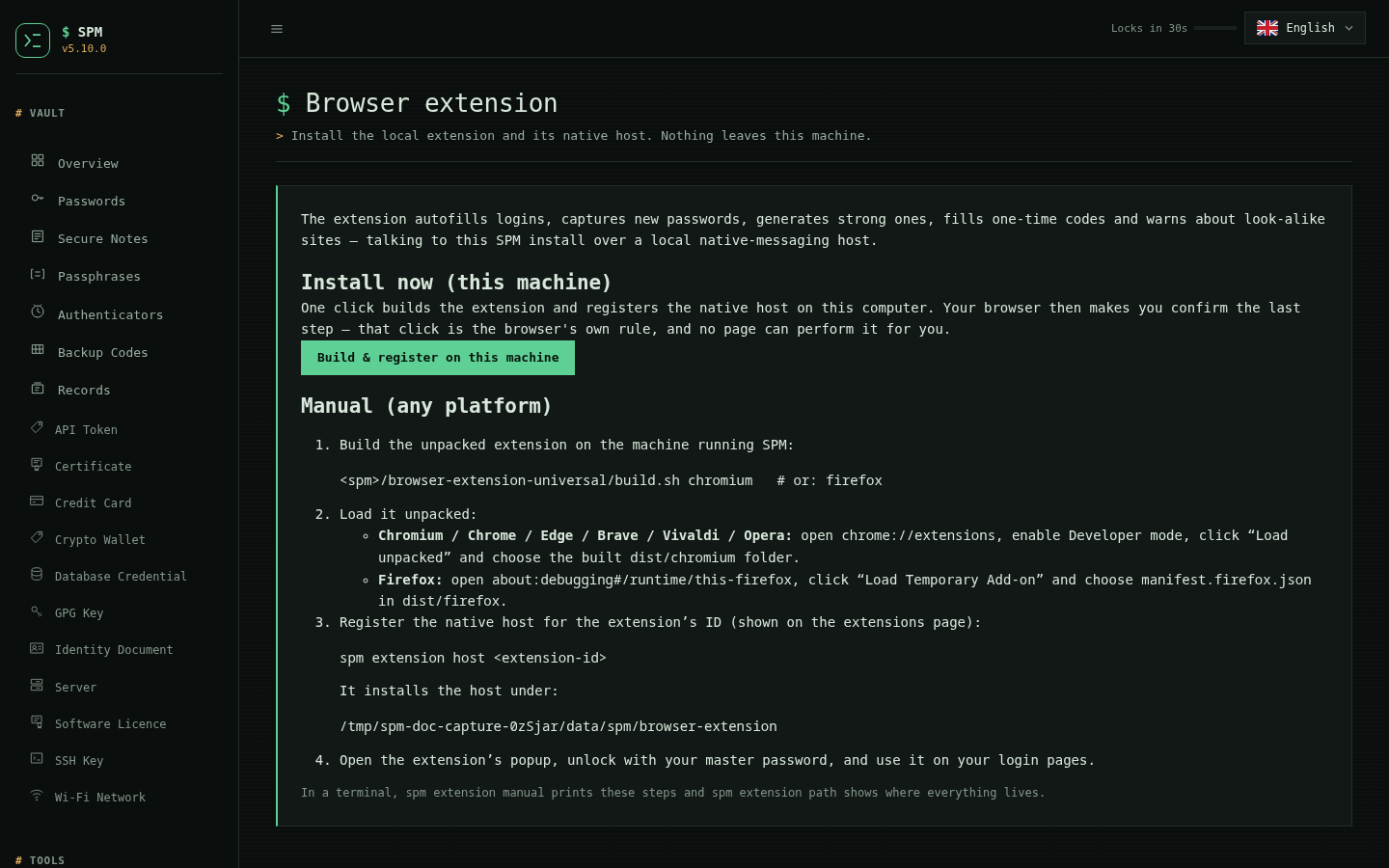The width and height of the screenshot is (1389, 868).
Task: Click the Credit Card icon
Action: pyautogui.click(x=37, y=501)
